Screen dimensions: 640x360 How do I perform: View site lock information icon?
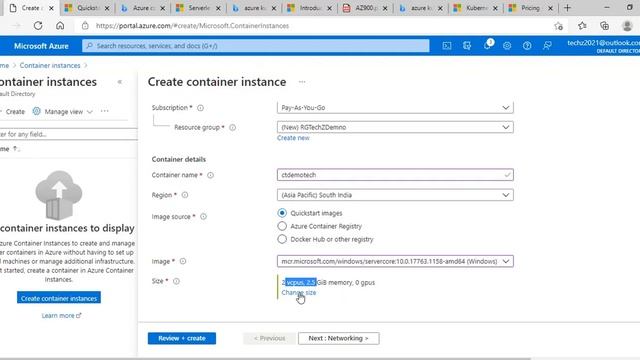tap(85, 26)
